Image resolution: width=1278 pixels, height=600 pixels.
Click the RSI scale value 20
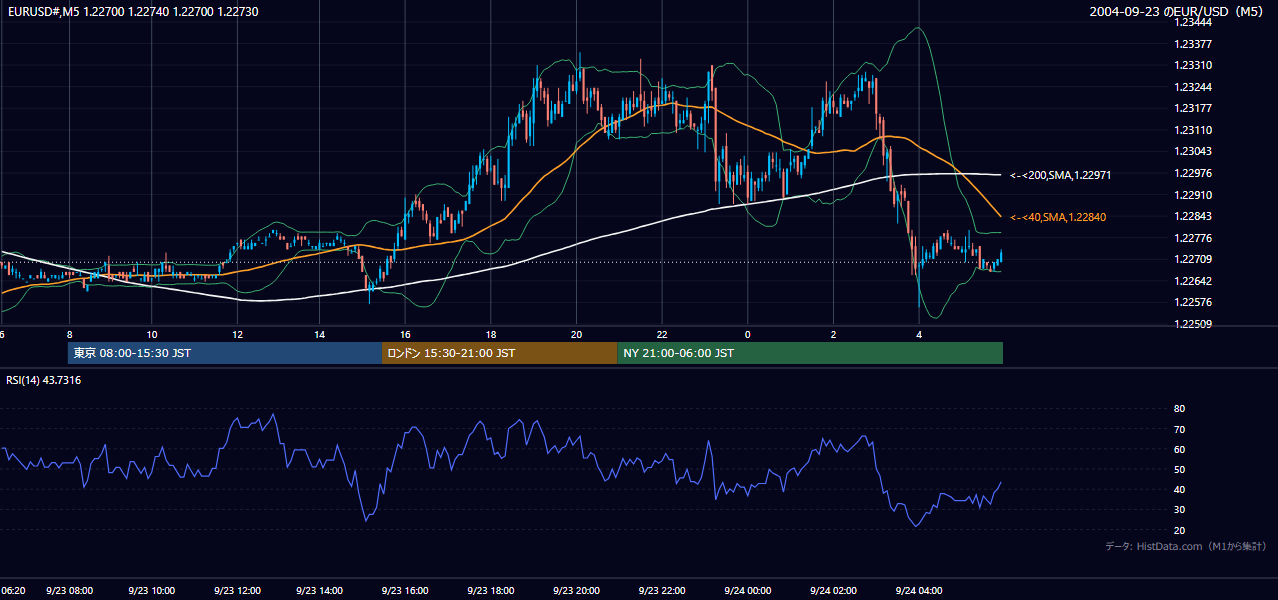click(1179, 530)
